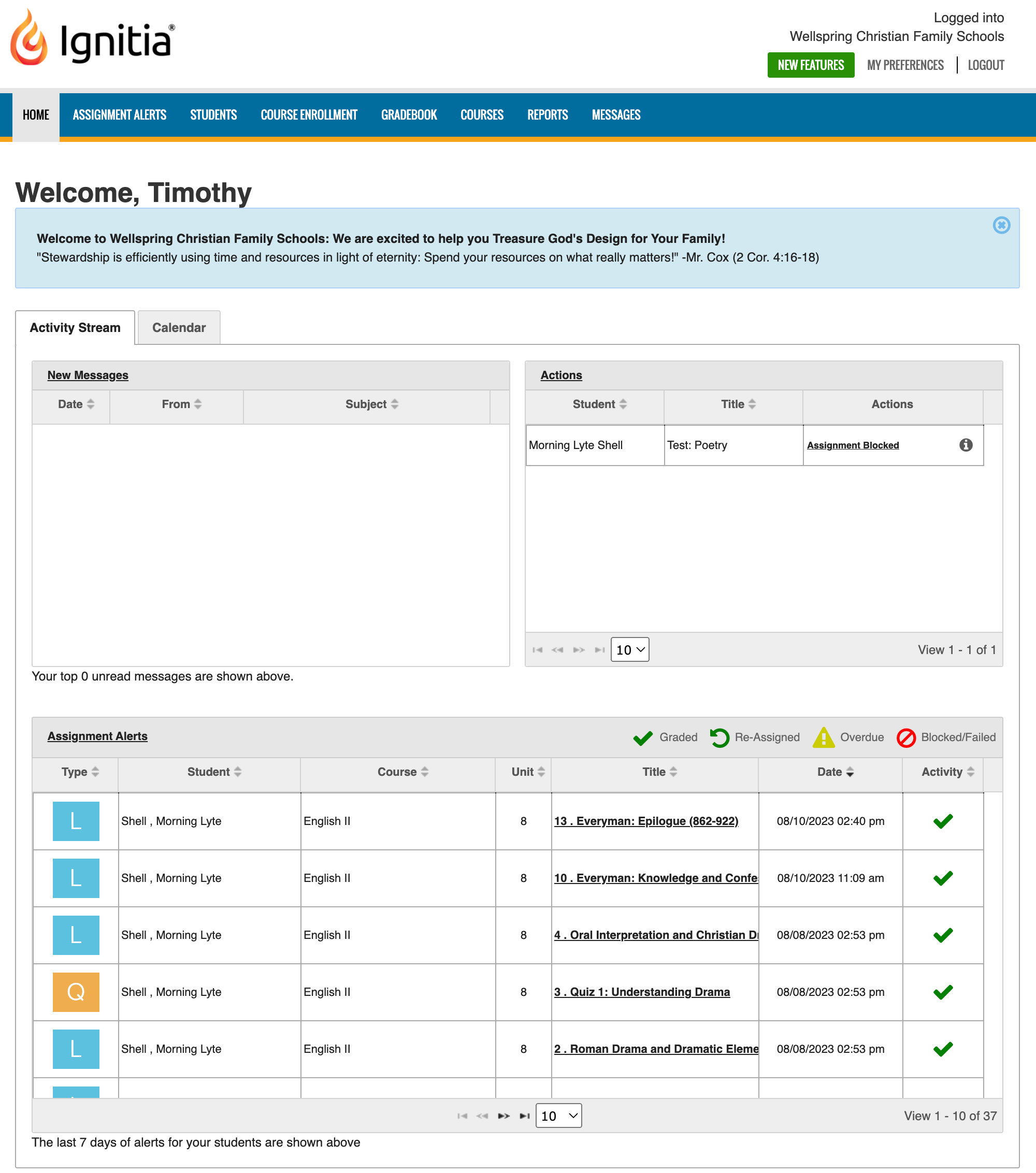Click graded checkmark for Roman Drama row
Viewport: 1036px width, 1173px height.
[942, 1049]
